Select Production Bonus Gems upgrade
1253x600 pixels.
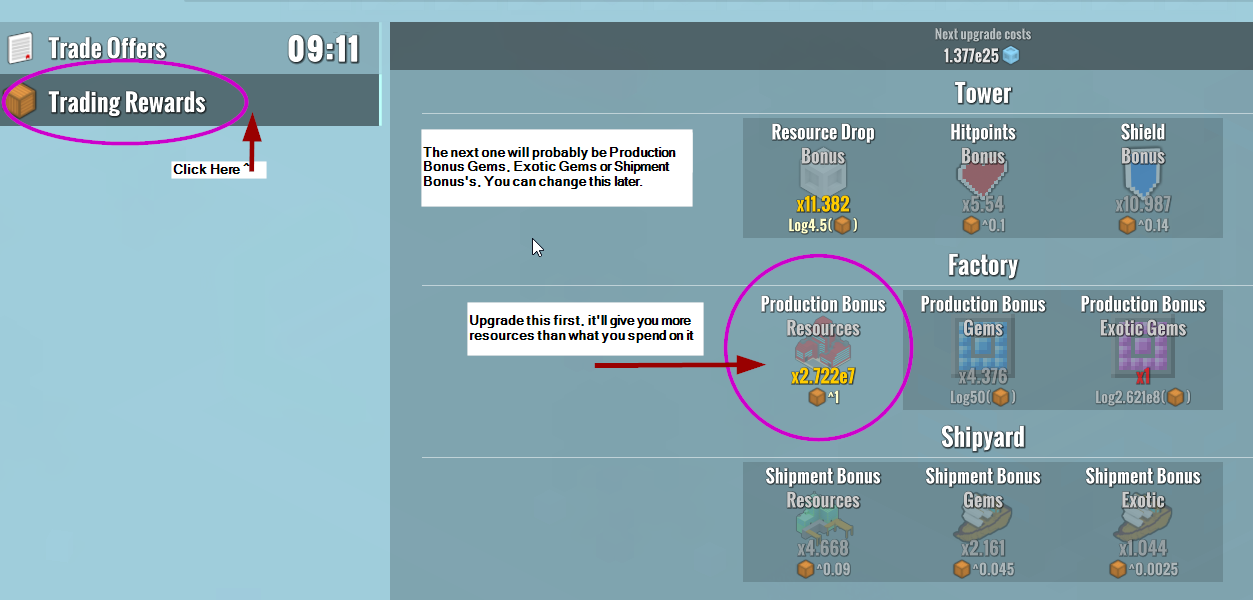[x=983, y=350]
